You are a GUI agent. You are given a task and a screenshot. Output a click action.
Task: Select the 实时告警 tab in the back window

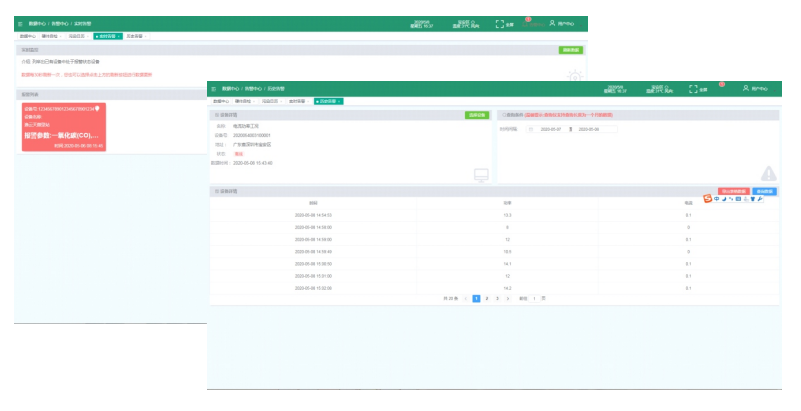[107, 36]
